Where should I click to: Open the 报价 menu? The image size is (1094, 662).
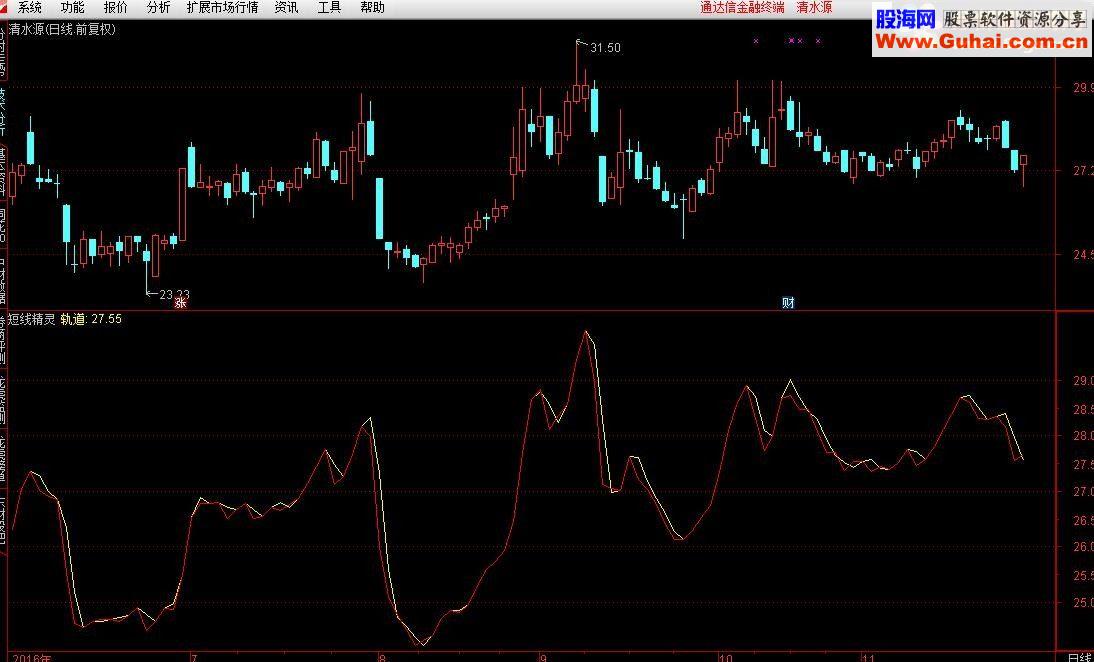pos(116,8)
